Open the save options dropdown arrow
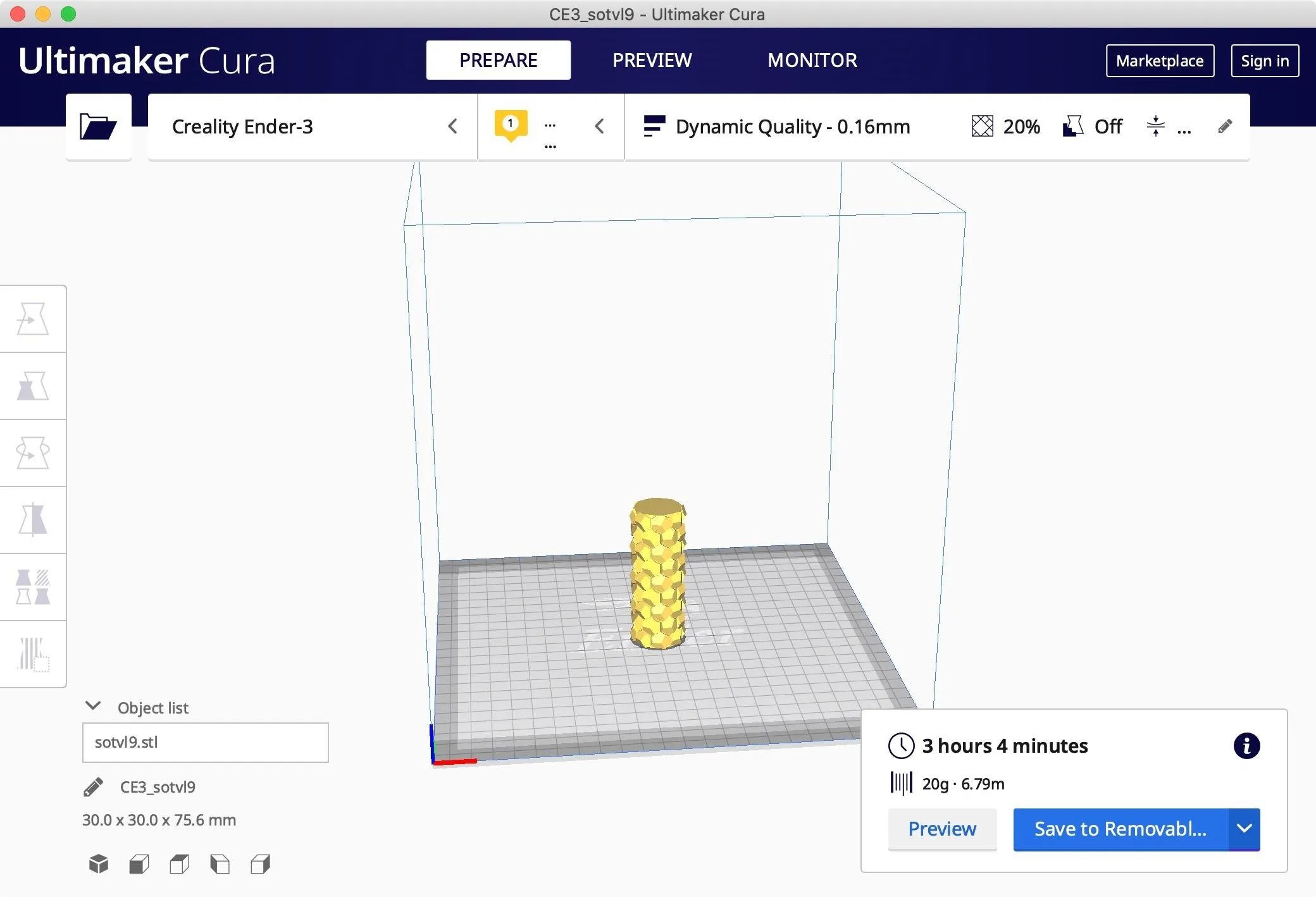 1245,829
